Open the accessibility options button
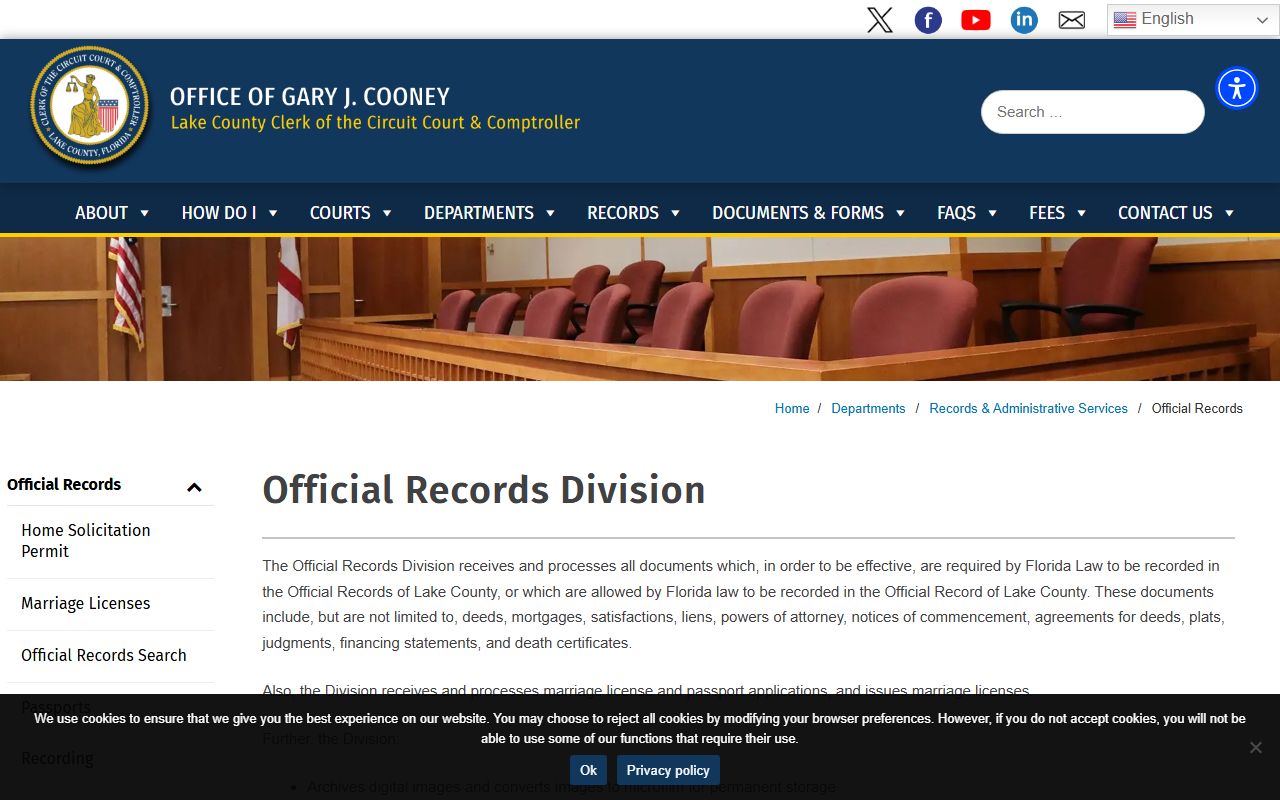This screenshot has width=1280, height=800. pyautogui.click(x=1237, y=88)
